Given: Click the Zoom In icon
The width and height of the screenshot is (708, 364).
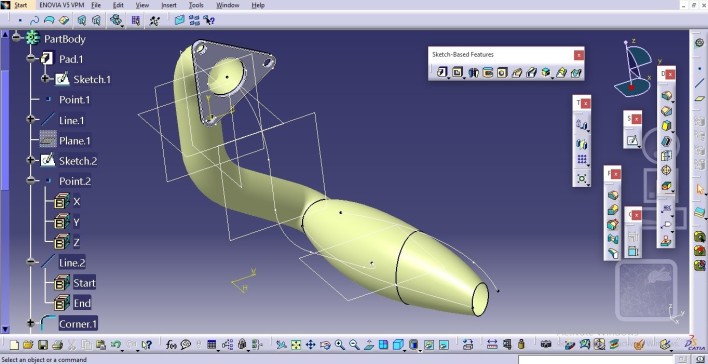Looking at the screenshot, I should click(340, 345).
